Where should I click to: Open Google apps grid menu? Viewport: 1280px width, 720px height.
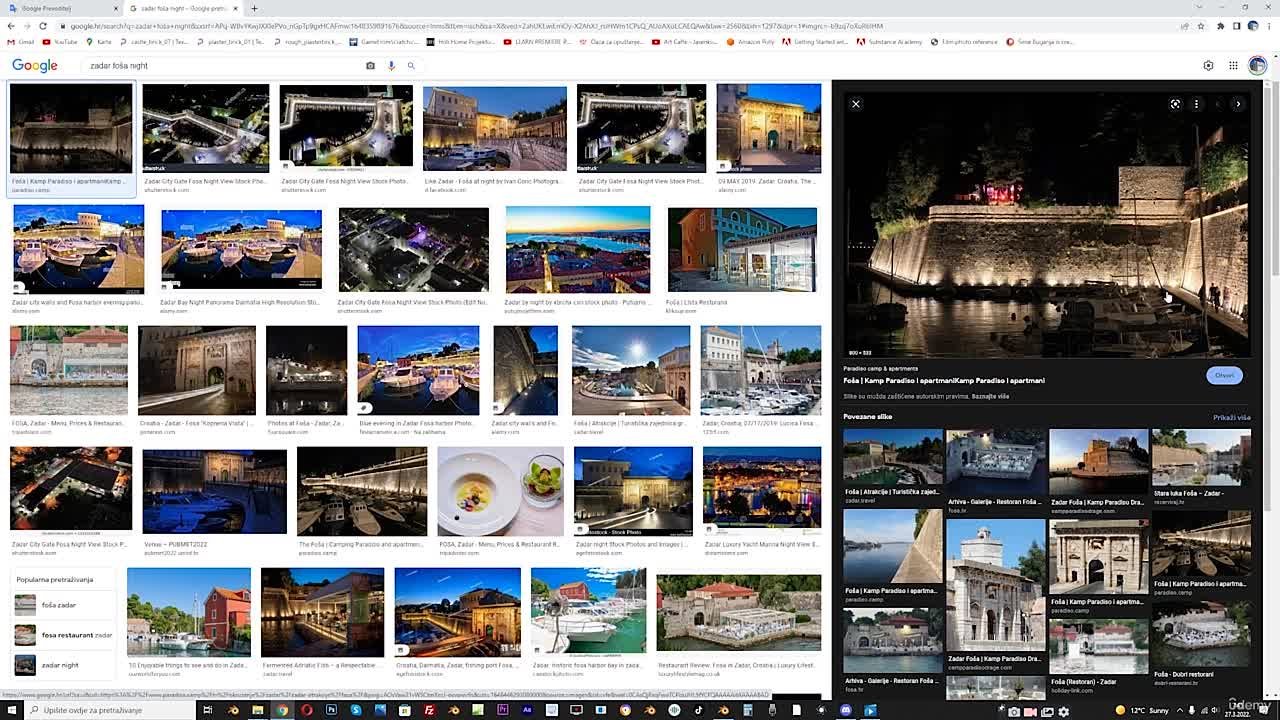point(1233,66)
